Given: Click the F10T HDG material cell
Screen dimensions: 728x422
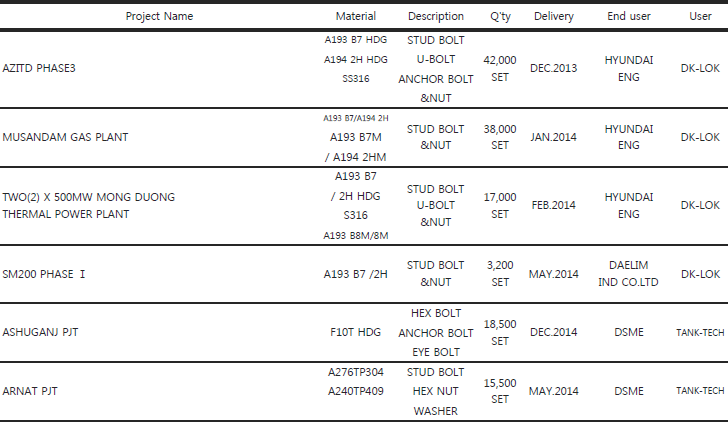Looking at the screenshot, I should click(x=356, y=332).
